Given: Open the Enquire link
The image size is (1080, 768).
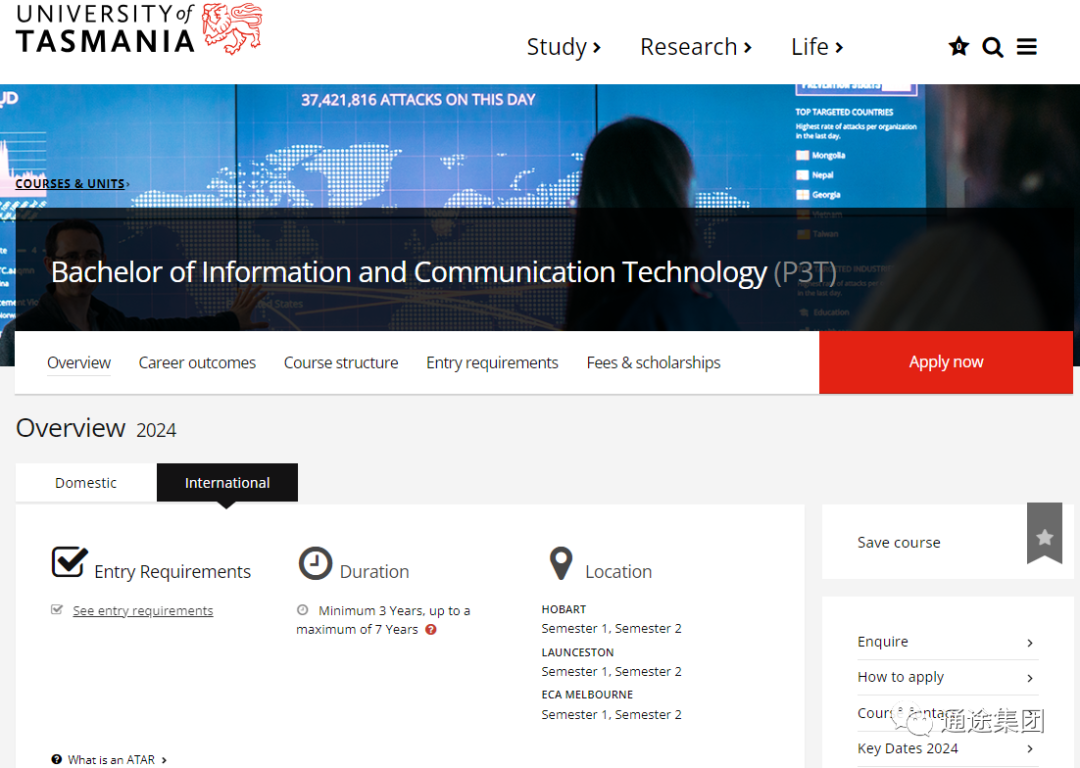Looking at the screenshot, I should 882,642.
